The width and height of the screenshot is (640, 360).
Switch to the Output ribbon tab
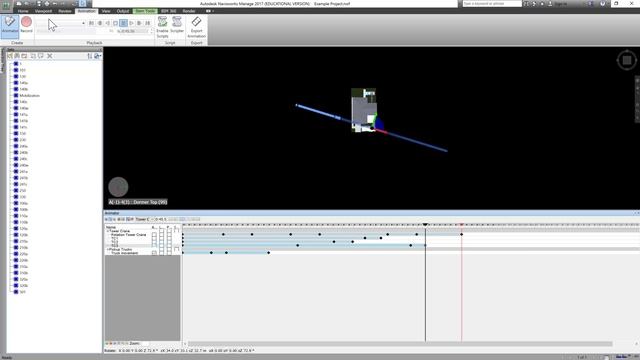click(123, 11)
